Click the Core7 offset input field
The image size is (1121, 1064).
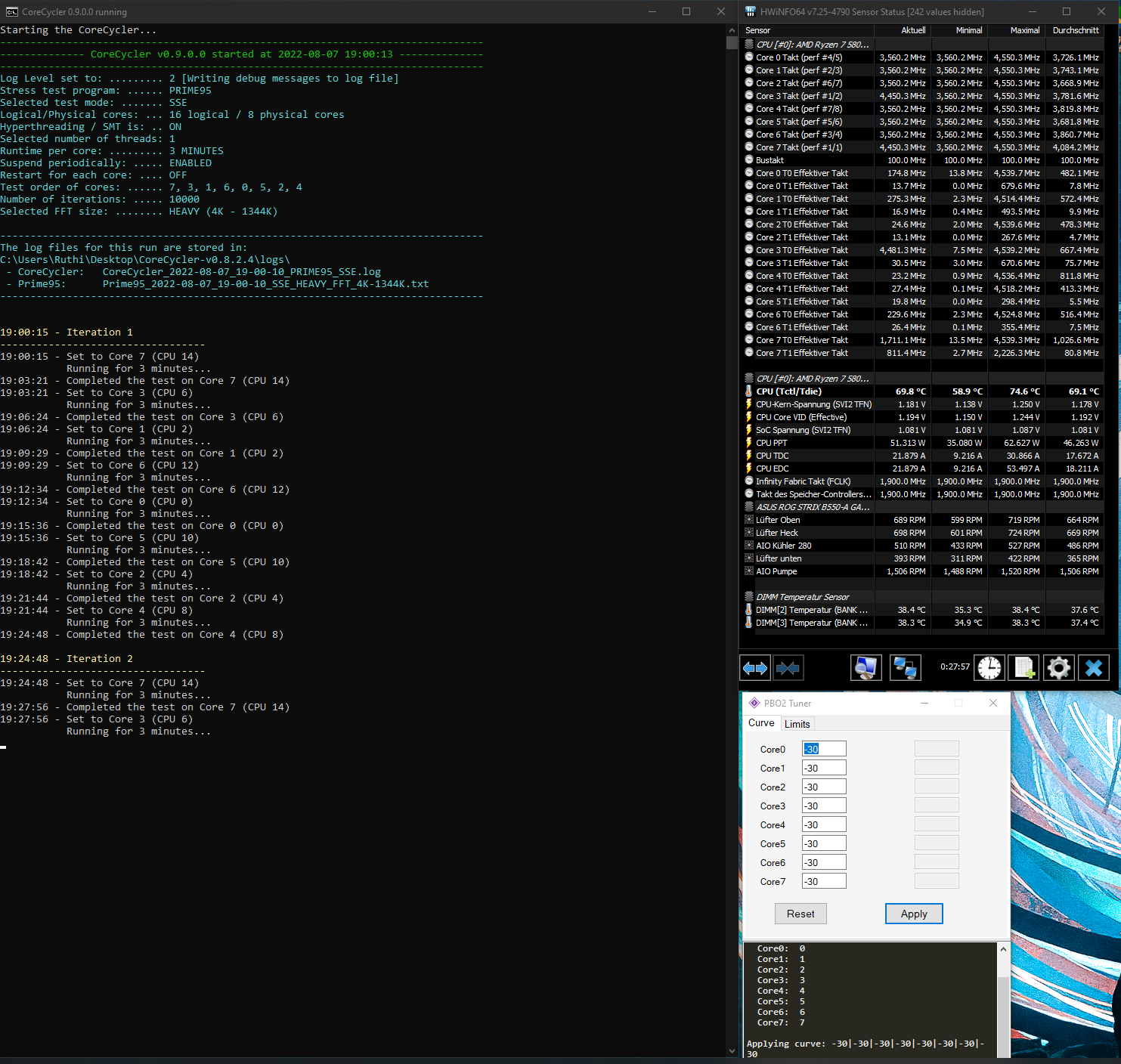(x=824, y=881)
